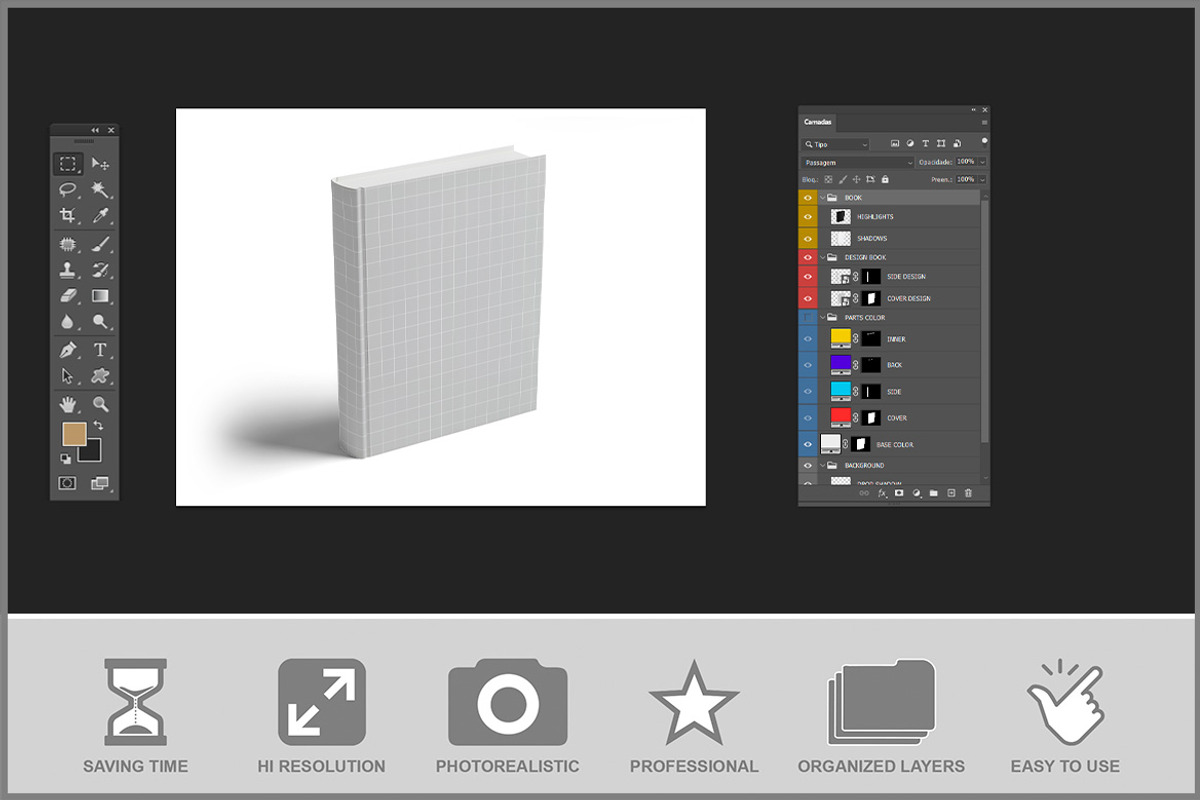Filter for smart objects
The image size is (1200, 800).
957,144
